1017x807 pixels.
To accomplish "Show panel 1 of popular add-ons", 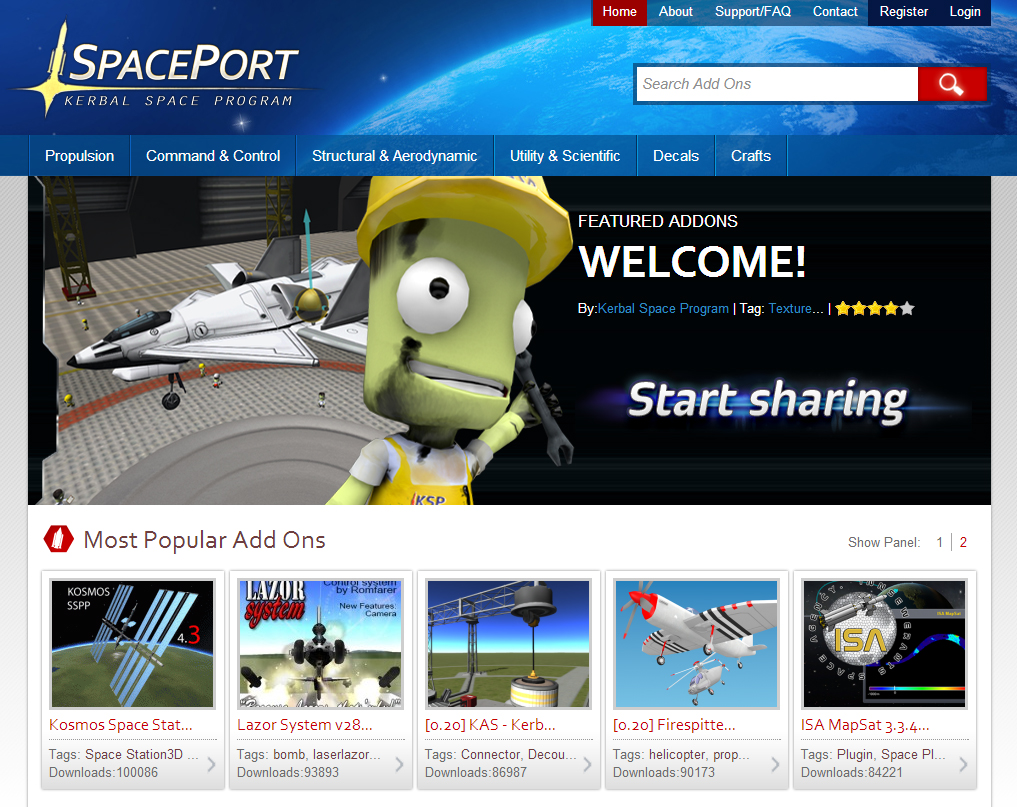I will click(x=940, y=543).
